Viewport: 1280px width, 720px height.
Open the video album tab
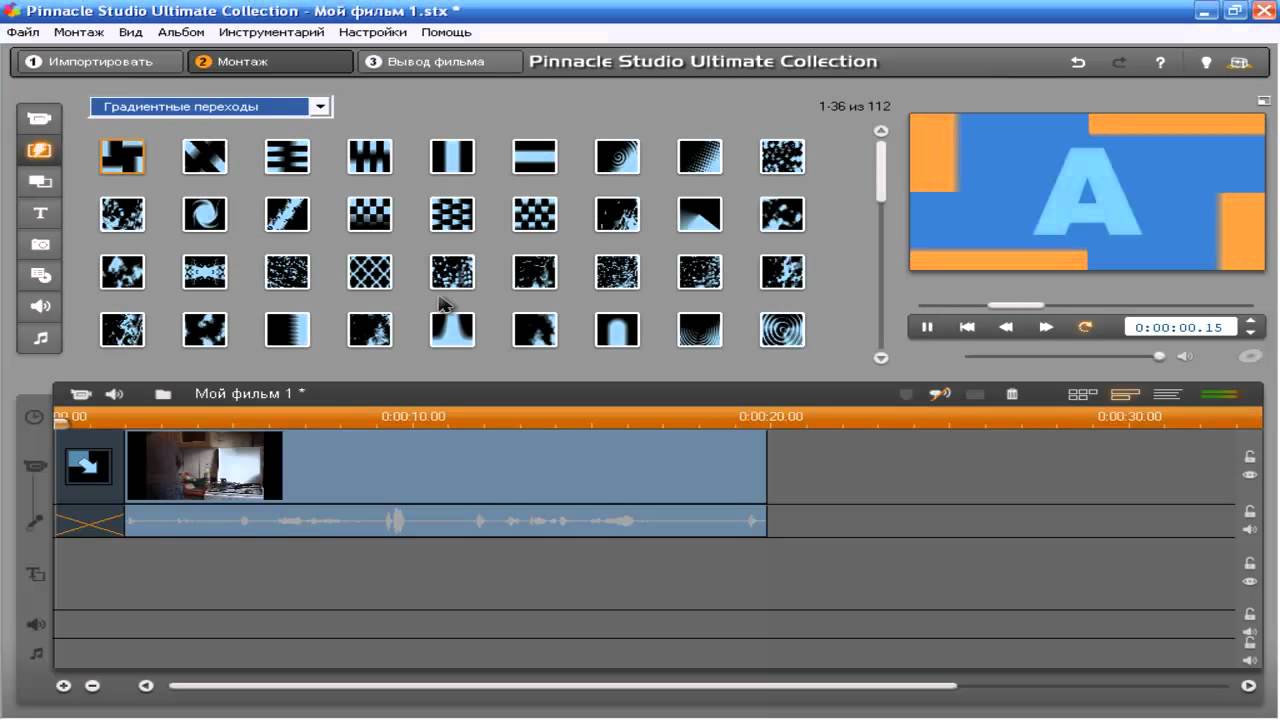click(40, 118)
